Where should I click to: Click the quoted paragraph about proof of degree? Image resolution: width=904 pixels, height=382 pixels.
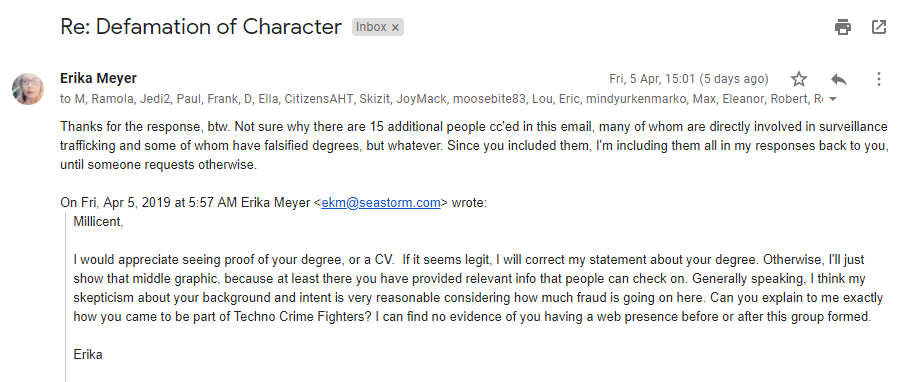point(478,289)
